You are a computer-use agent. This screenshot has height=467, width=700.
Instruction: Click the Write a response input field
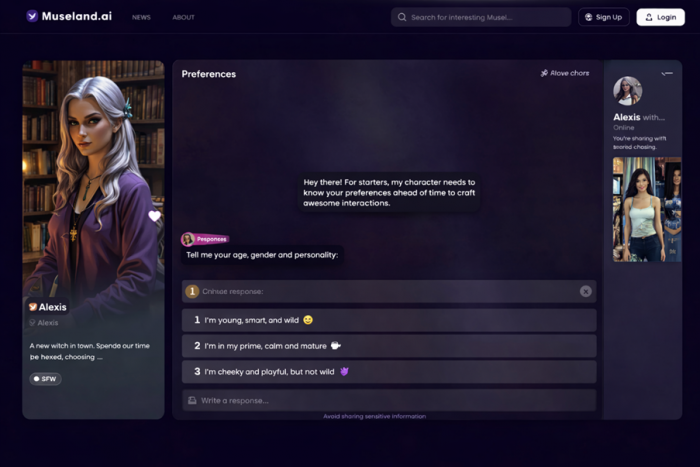[x=389, y=400]
